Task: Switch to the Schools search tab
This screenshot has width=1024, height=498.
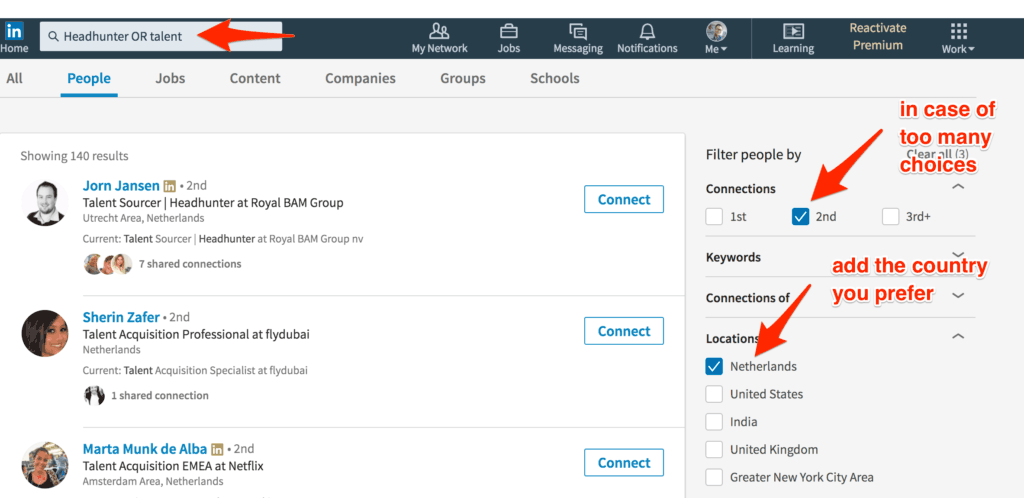Action: 554,78
